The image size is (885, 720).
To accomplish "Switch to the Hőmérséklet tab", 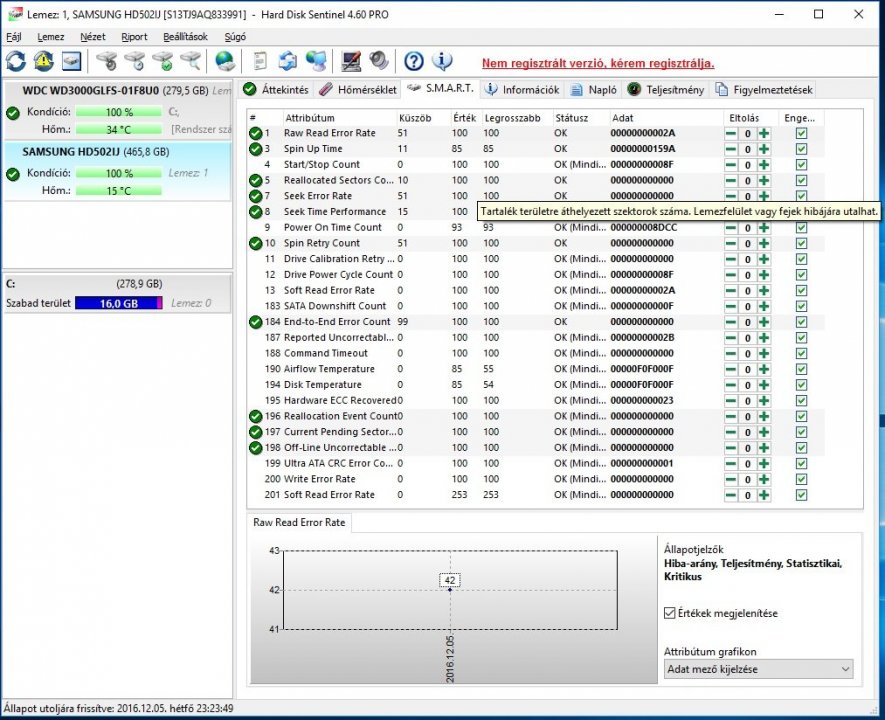I will tap(357, 90).
